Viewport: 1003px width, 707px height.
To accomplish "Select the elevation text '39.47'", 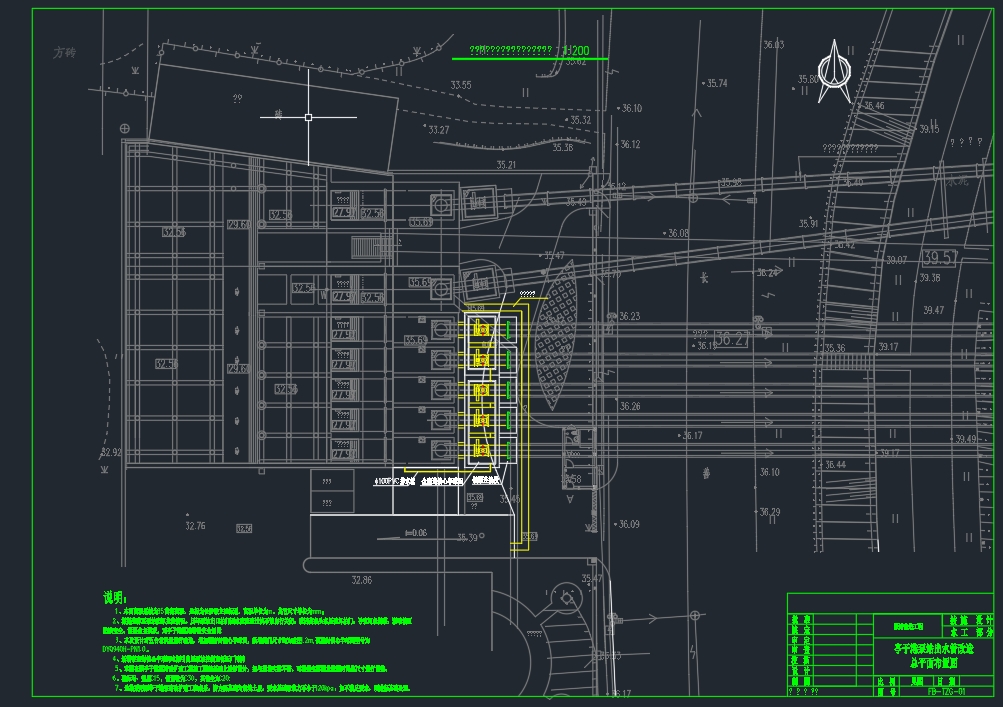I will pos(933,310).
